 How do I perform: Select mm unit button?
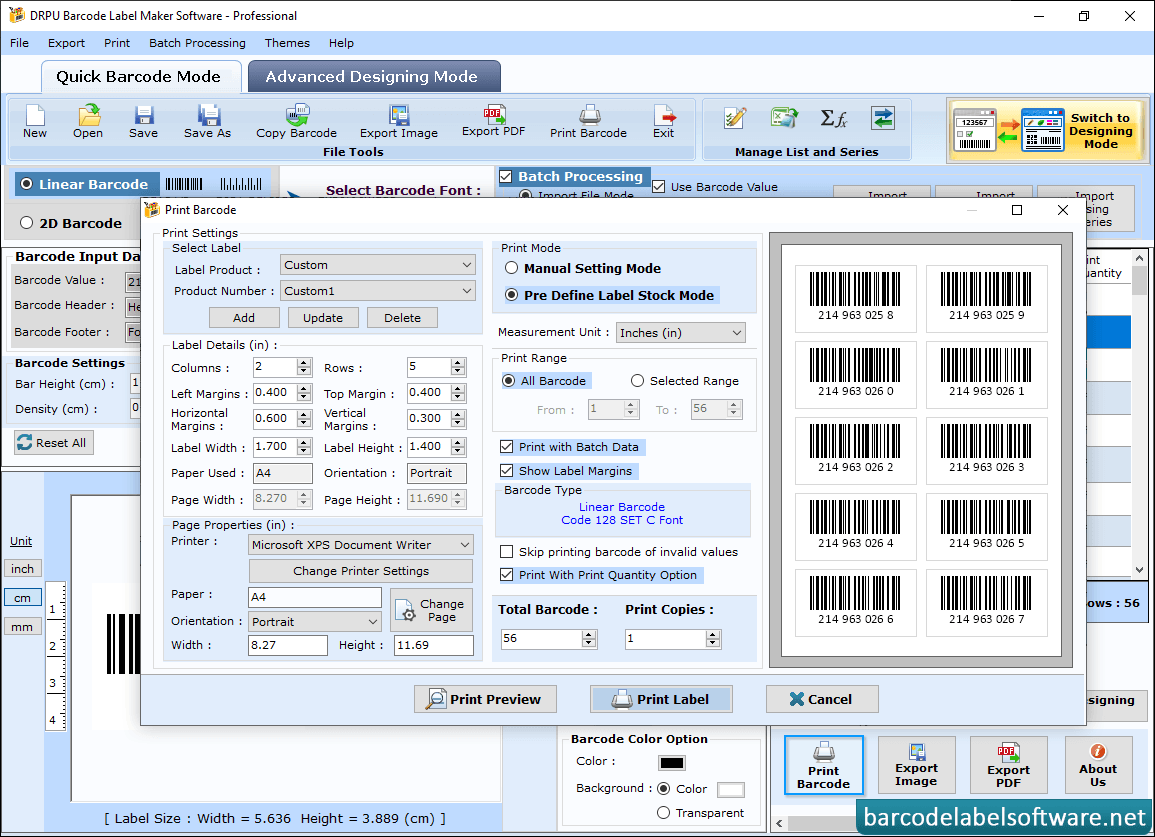coord(22,627)
